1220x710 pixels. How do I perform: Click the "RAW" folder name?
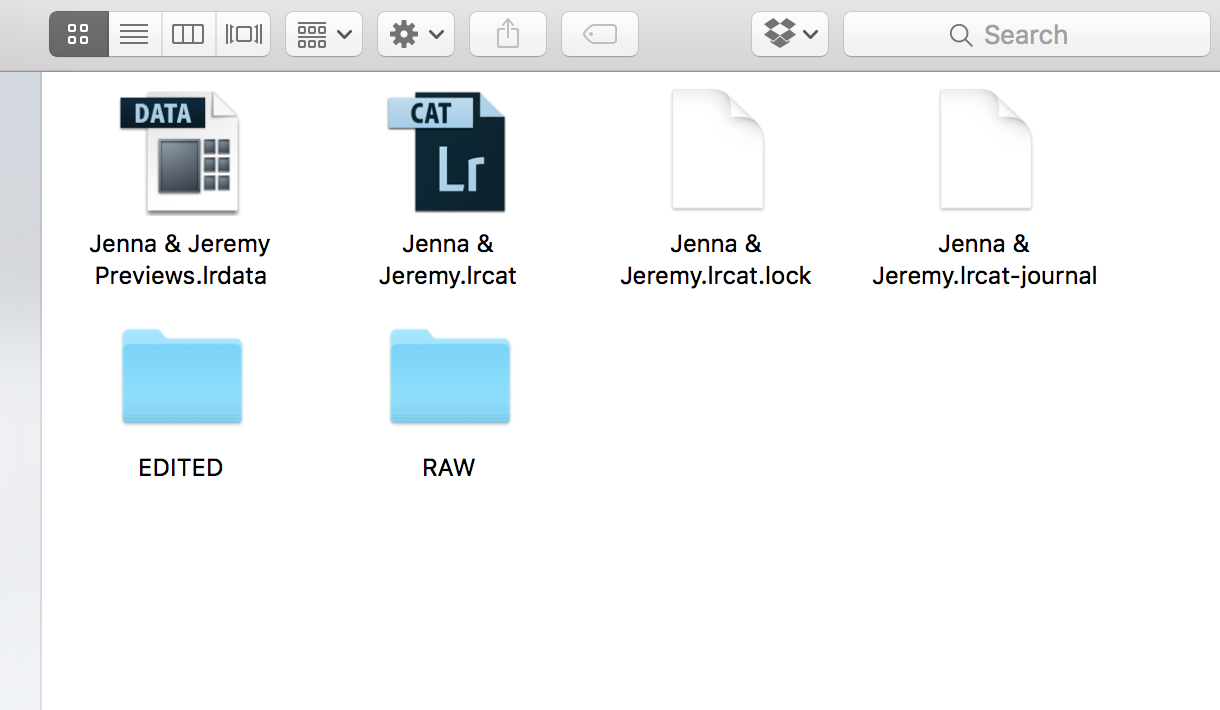coord(449,467)
